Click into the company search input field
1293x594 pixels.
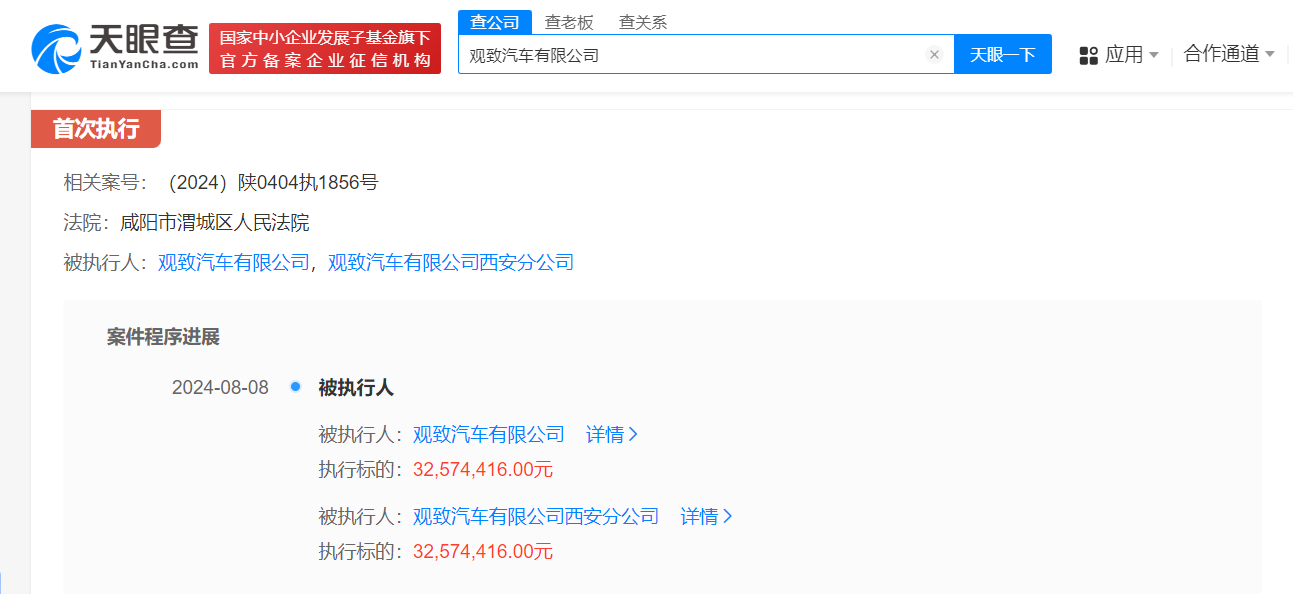[x=690, y=55]
